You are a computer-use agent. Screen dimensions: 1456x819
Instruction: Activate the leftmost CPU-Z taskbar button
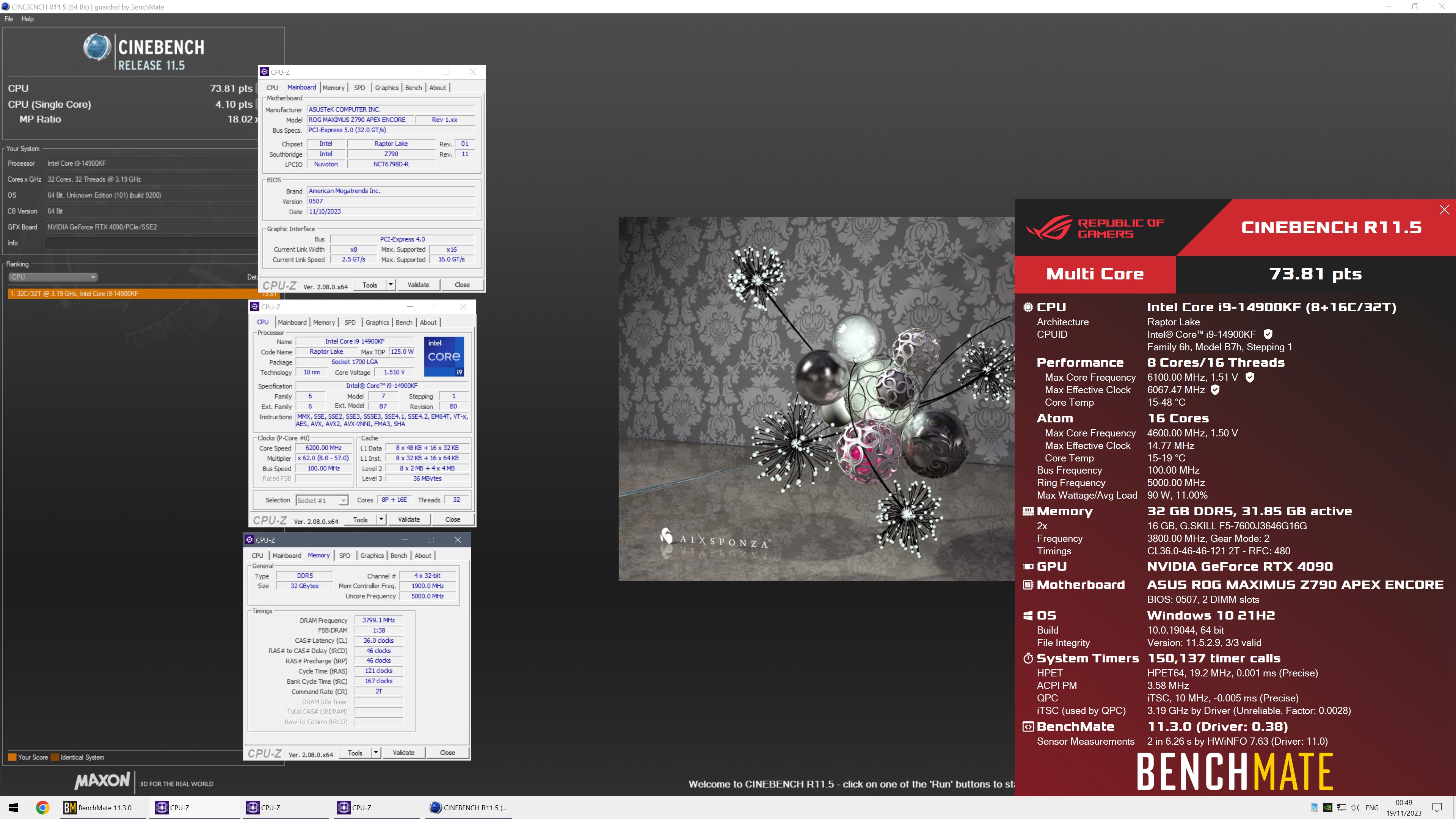[195, 808]
